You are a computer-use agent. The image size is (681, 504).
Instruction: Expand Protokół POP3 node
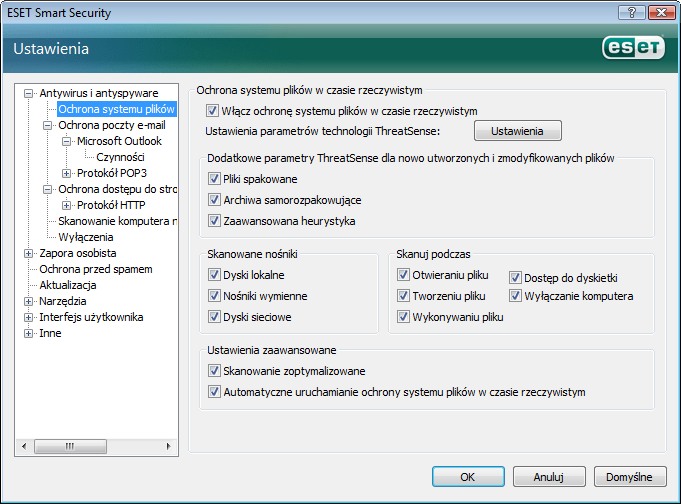(66, 173)
